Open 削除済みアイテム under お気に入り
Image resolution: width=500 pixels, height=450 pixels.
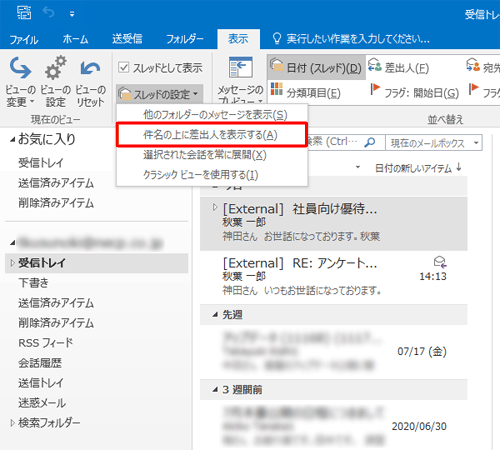pos(56,203)
